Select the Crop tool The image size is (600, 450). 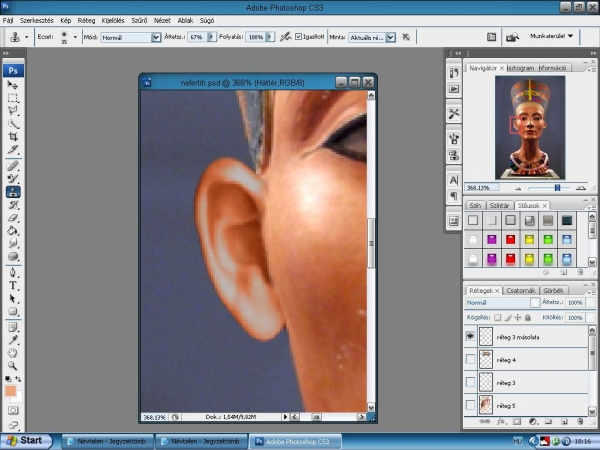(x=13, y=137)
